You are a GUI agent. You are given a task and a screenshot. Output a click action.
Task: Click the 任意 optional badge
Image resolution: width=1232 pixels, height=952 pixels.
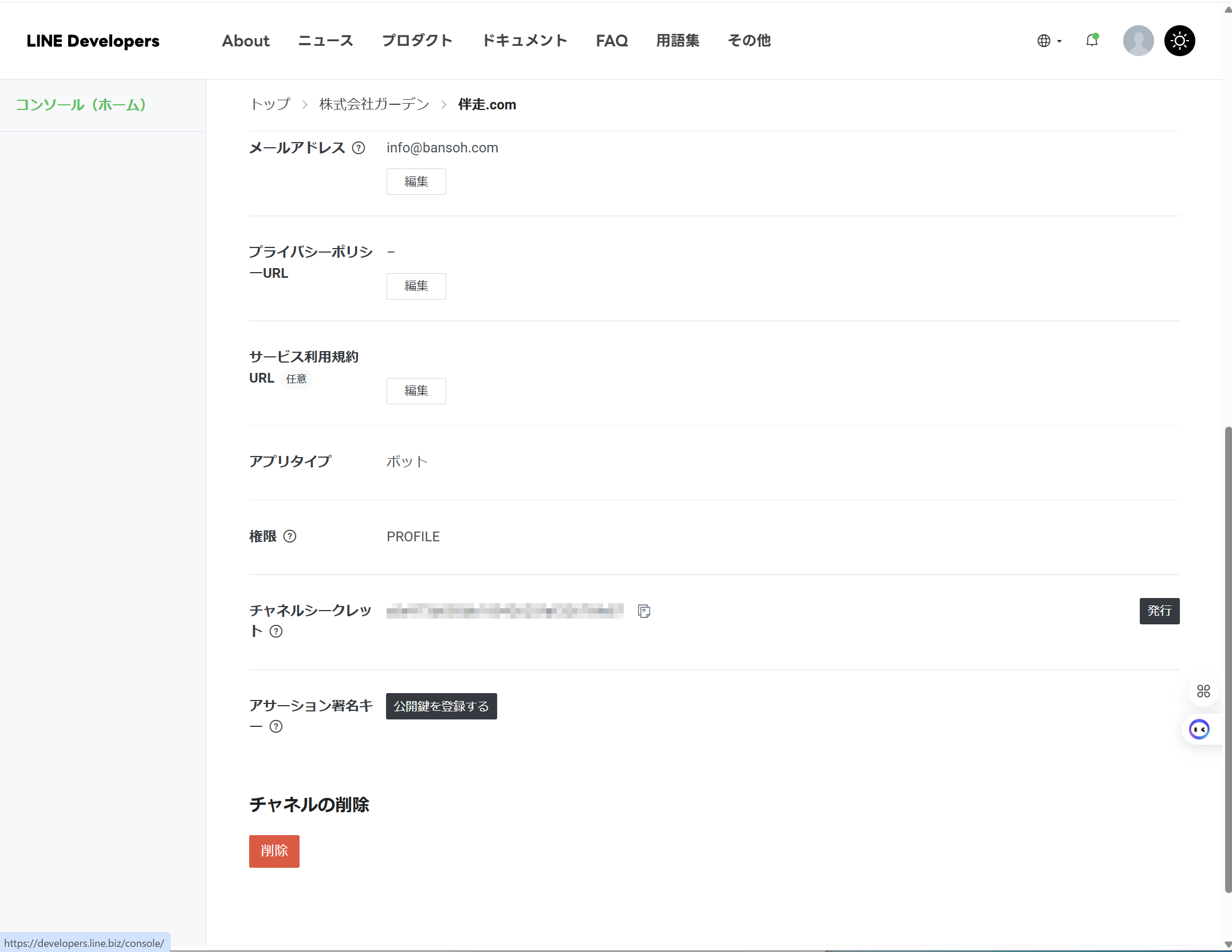(296, 379)
